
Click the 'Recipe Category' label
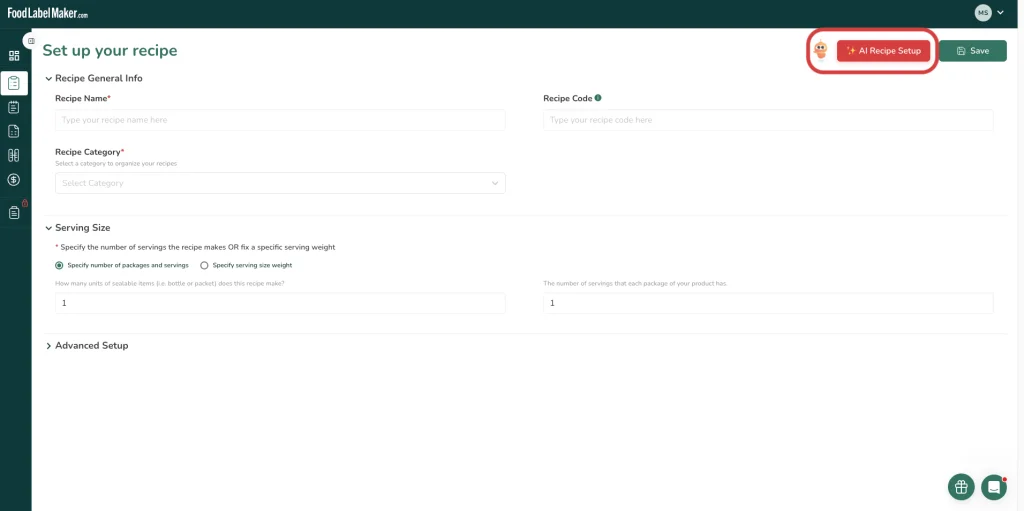[89, 152]
